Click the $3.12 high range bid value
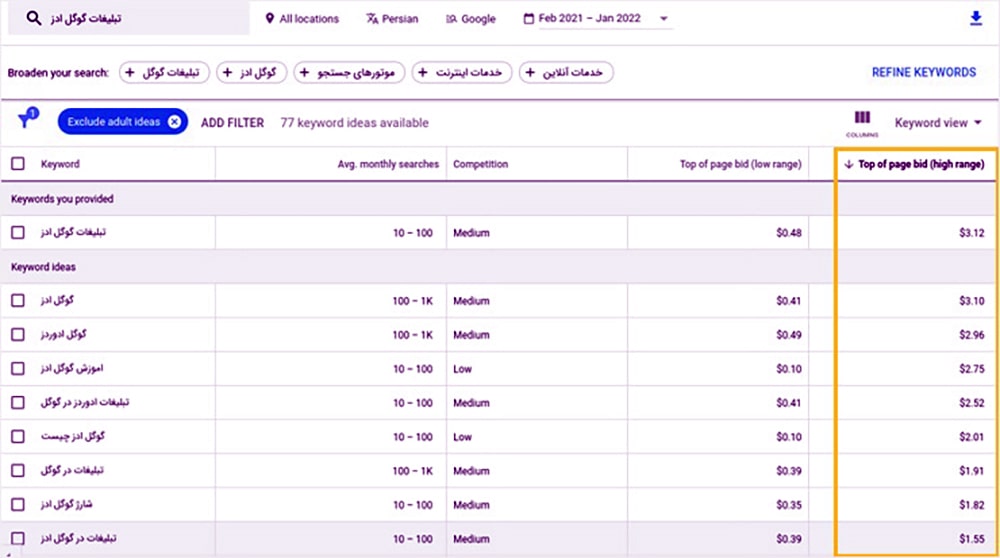Viewport: 1000px width, 558px height. (971, 233)
